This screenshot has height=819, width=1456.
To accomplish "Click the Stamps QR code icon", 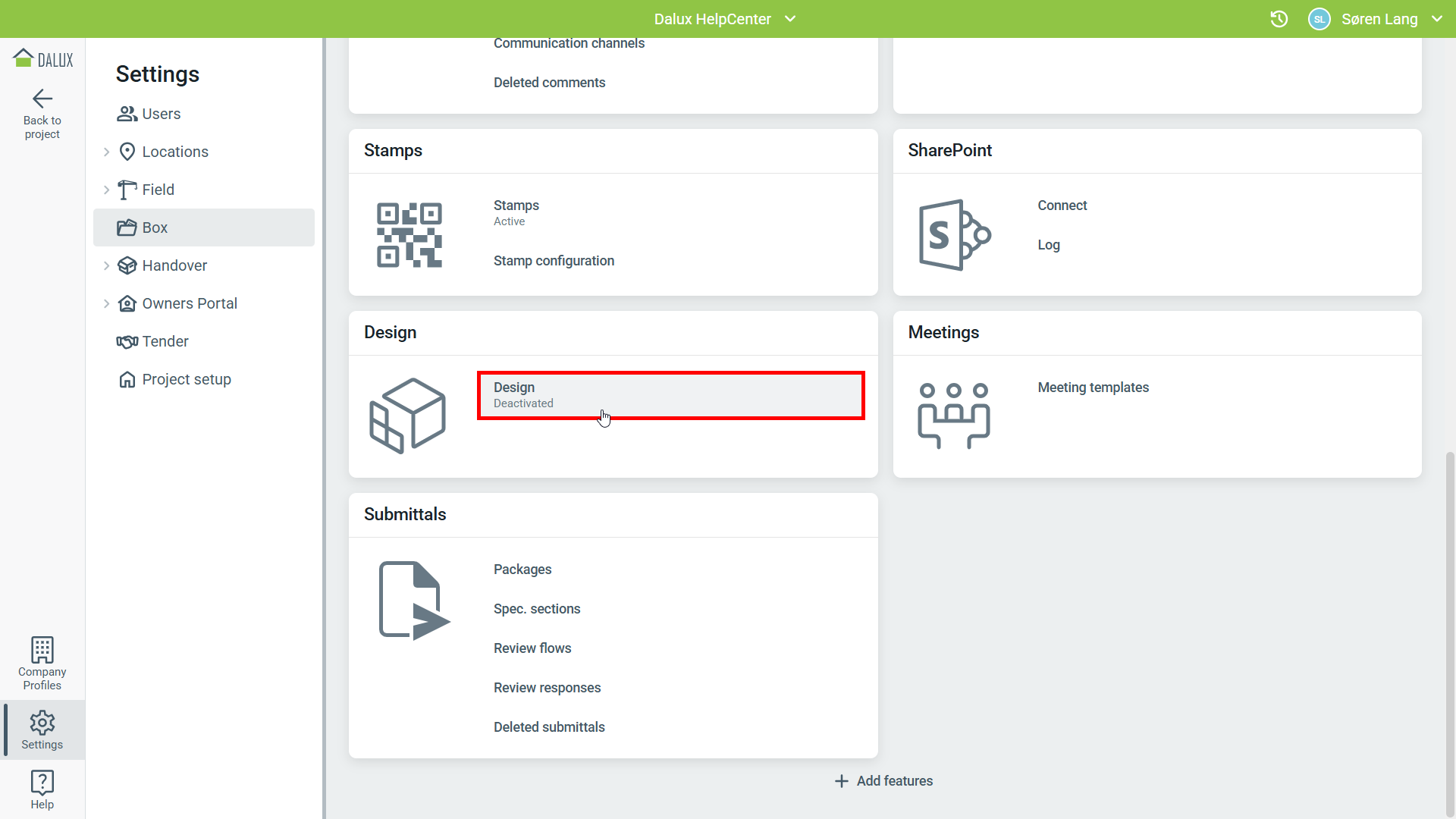I will point(409,235).
